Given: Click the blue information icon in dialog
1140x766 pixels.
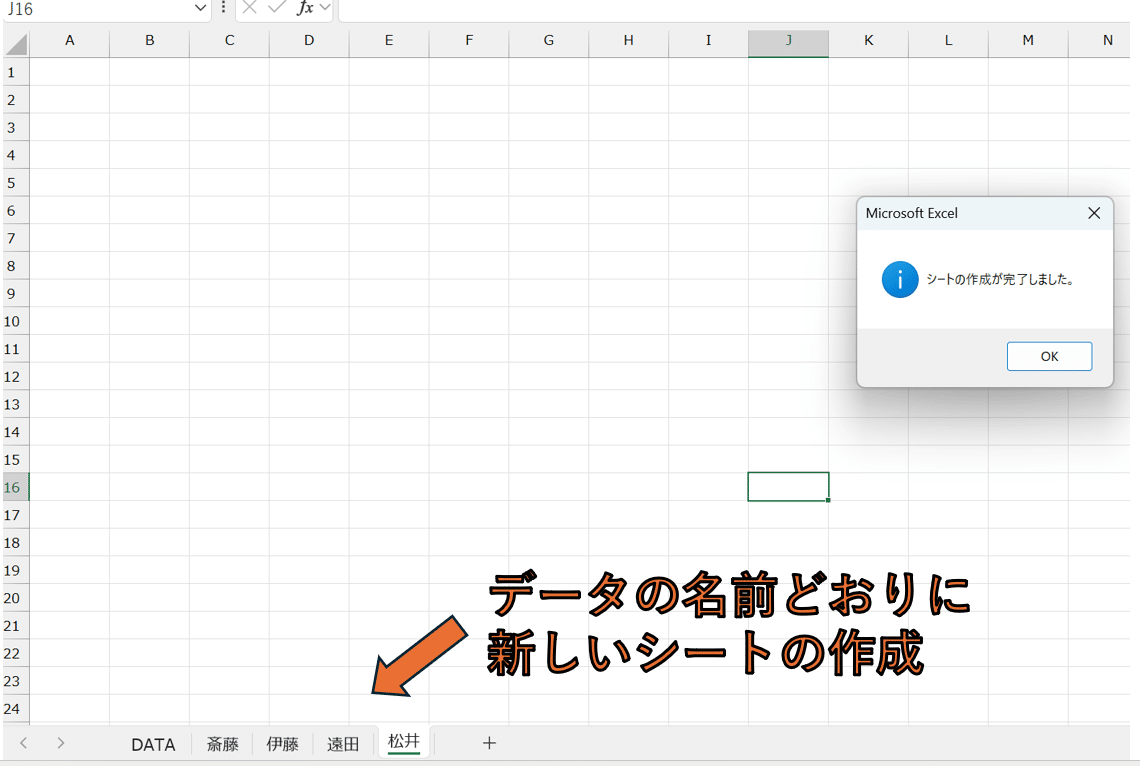Looking at the screenshot, I should [900, 280].
